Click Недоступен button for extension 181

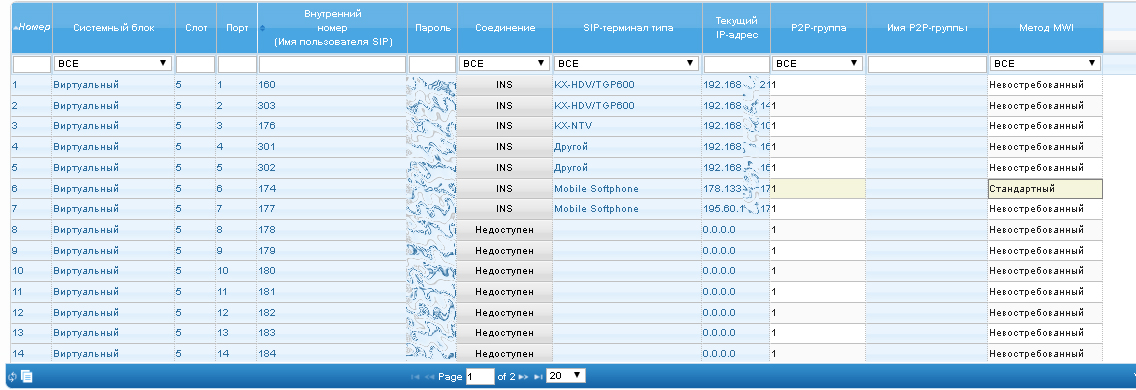(x=504, y=292)
